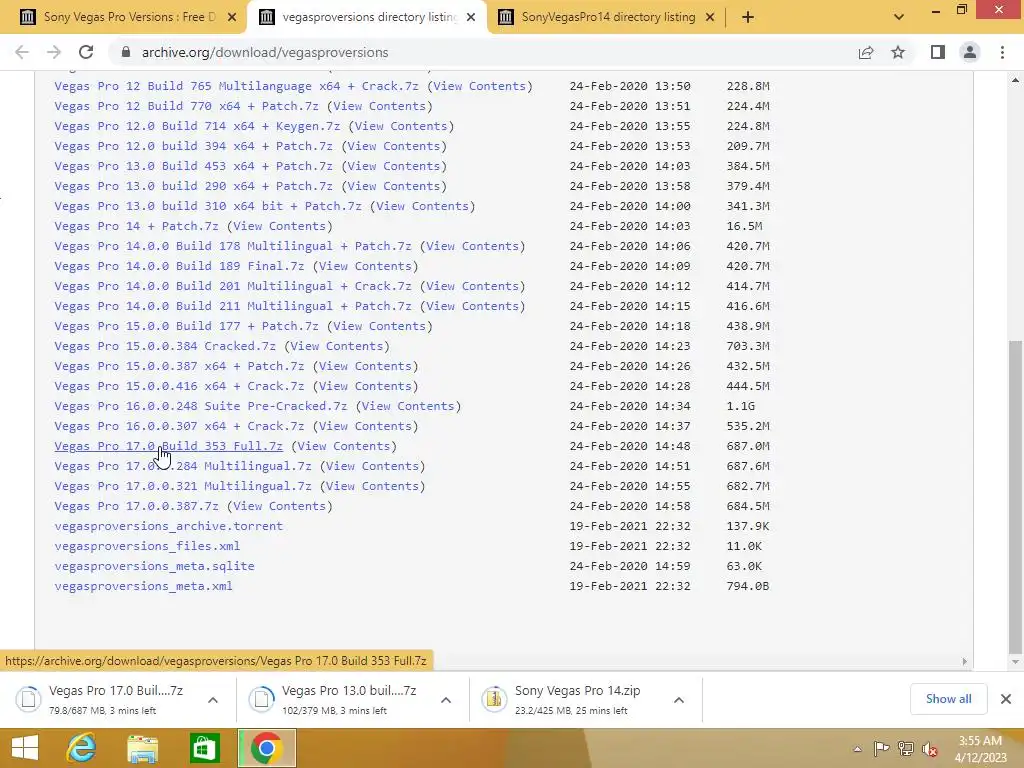
Task: Close the downloads bar
Action: (1006, 699)
